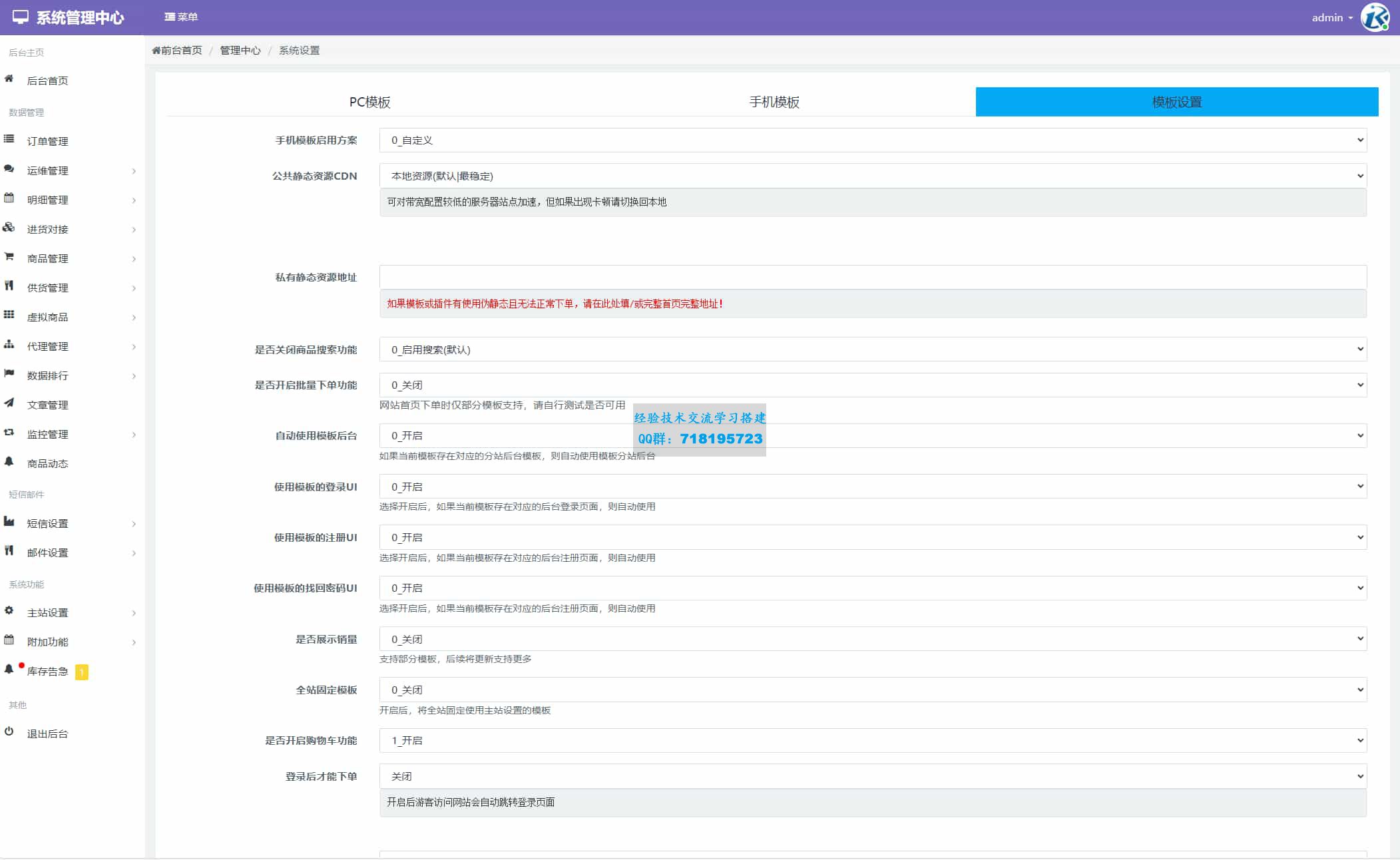Open the admin user dropdown menu

[1331, 18]
